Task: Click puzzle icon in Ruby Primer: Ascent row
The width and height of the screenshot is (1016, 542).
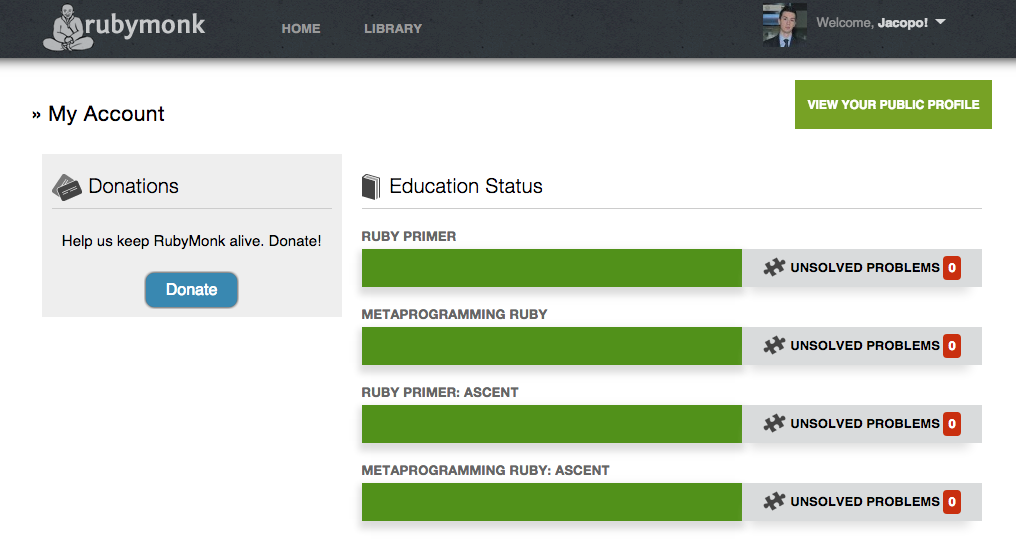Action: coord(774,423)
